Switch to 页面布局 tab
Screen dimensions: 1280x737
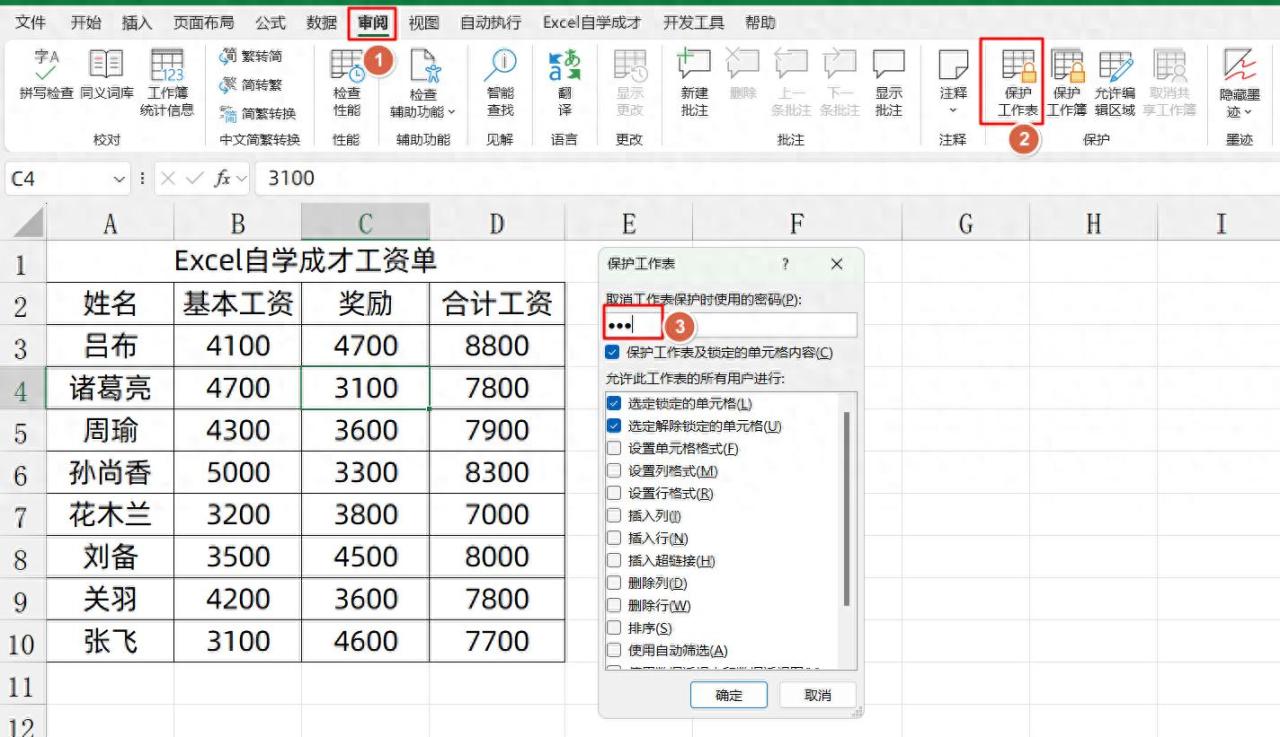[204, 22]
